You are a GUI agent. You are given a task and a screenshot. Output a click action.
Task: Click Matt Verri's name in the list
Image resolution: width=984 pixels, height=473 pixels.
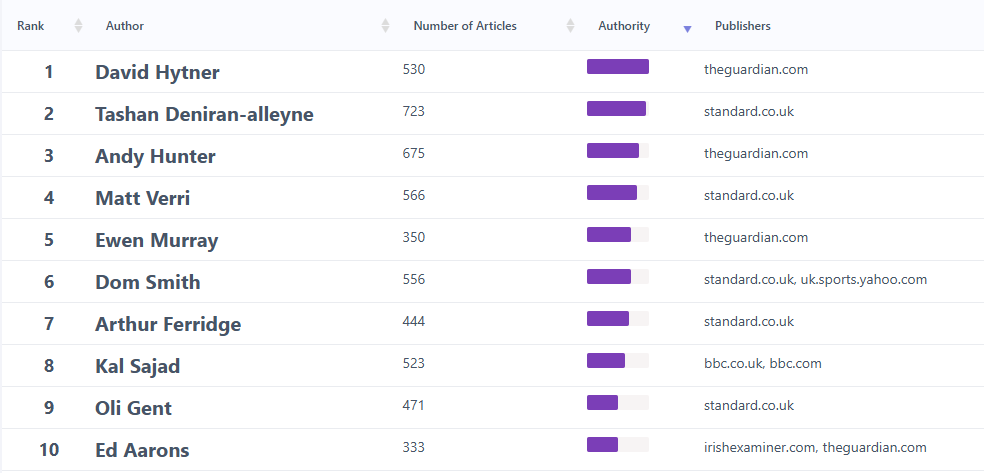coord(142,198)
